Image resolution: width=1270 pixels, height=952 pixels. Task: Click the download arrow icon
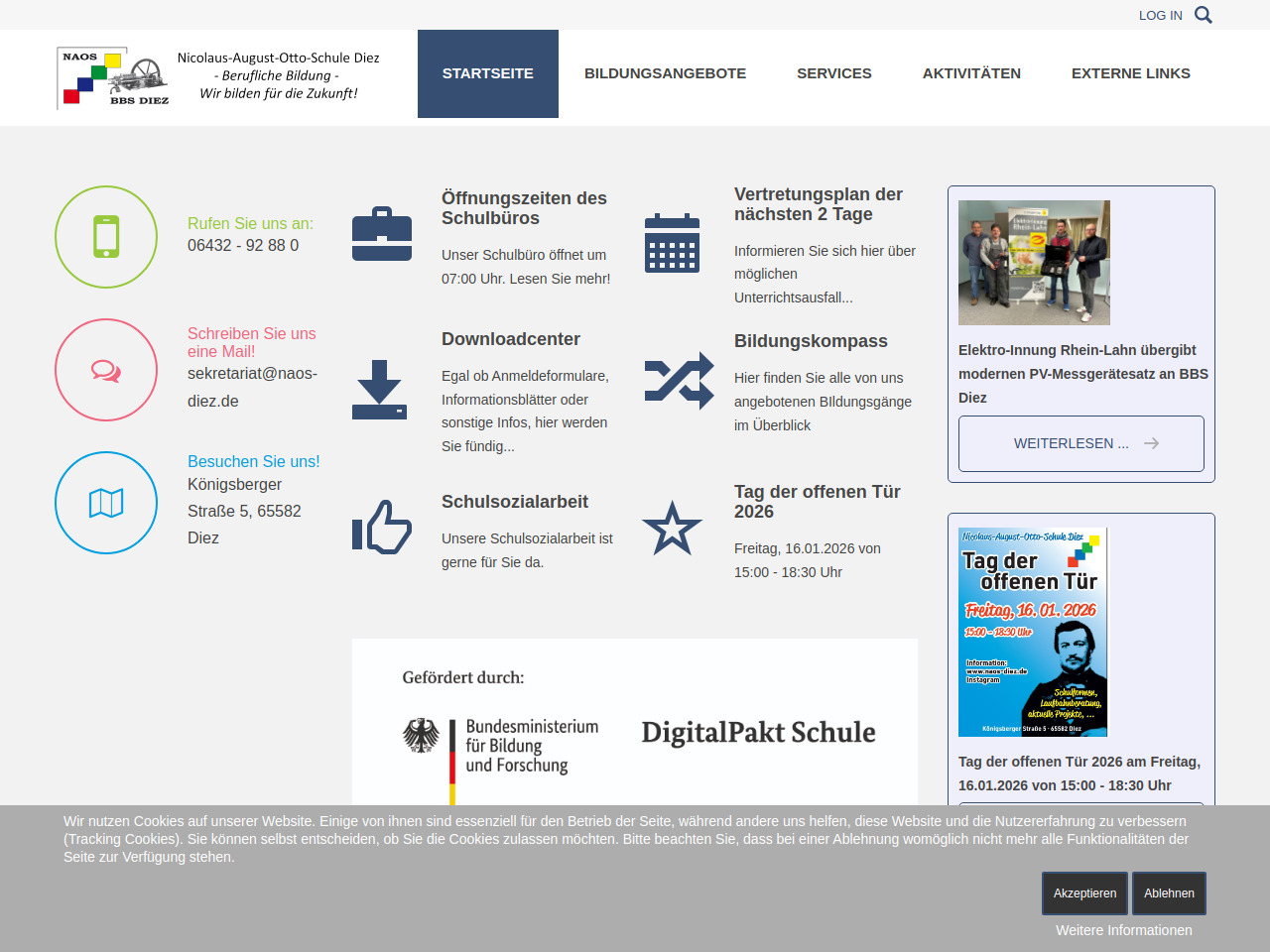click(379, 389)
